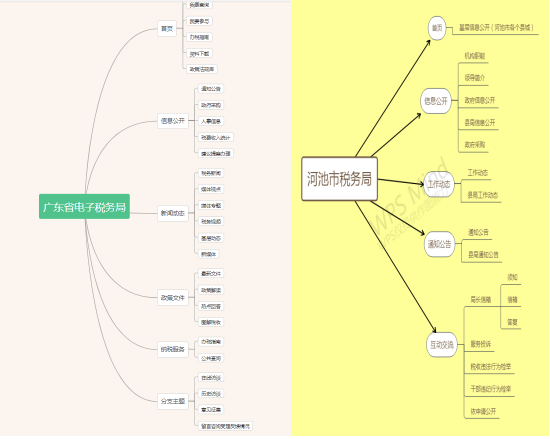Click 政府采购 subtopic in 河池 map
Screen dimensions: 550x439
pos(475,144)
